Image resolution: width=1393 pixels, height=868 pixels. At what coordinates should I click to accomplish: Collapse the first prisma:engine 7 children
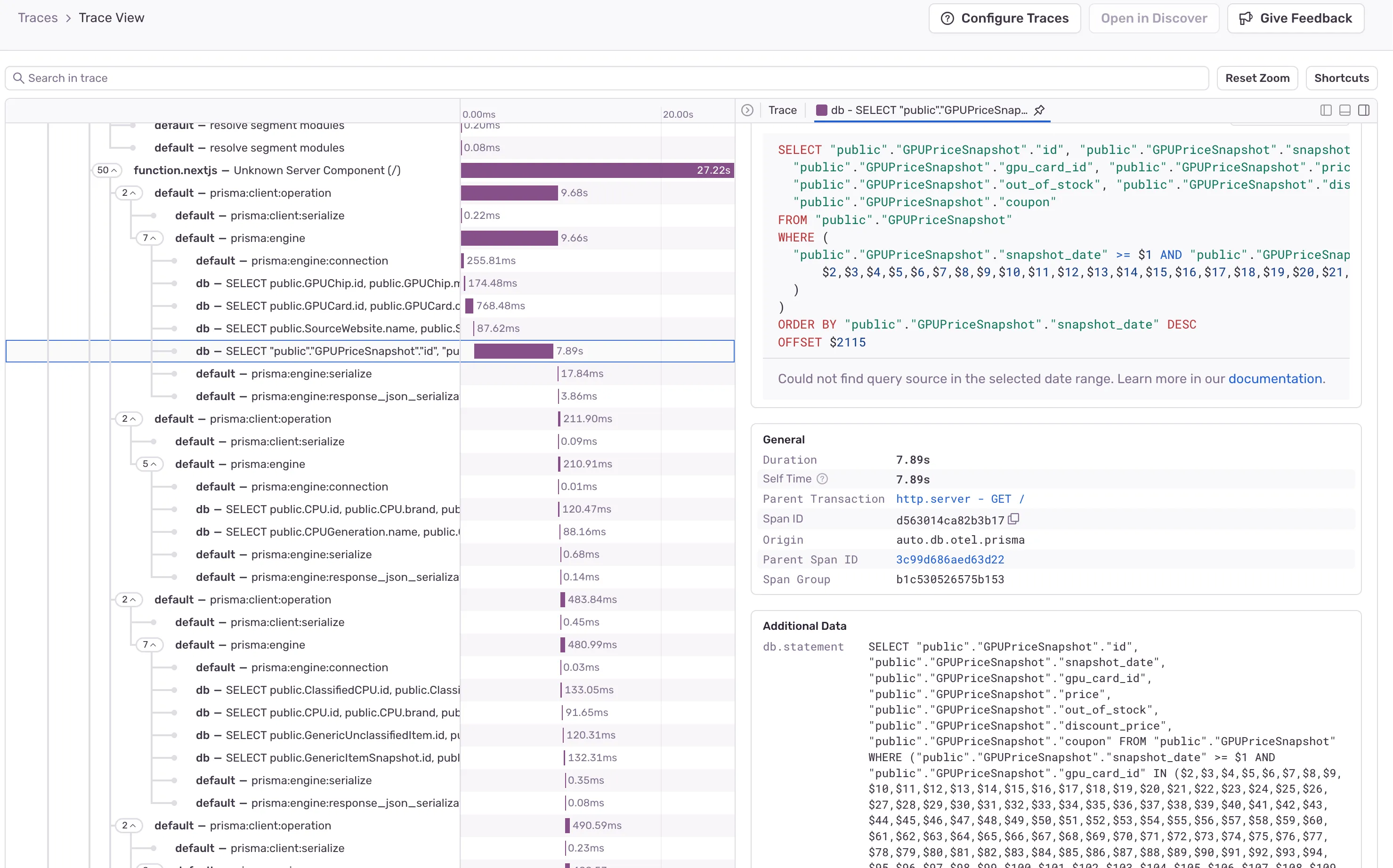click(x=149, y=238)
